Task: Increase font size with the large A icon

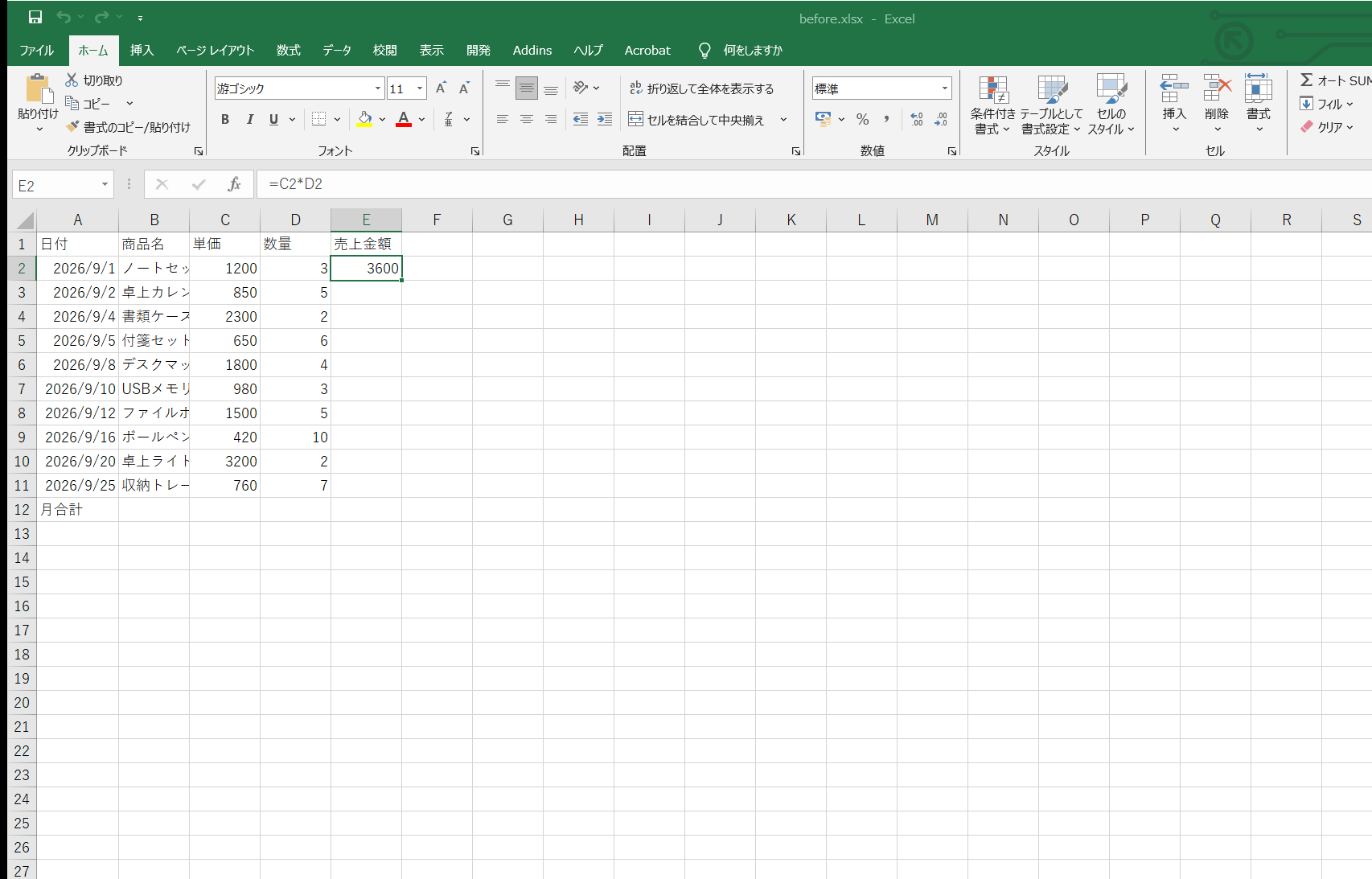Action: 441,88
